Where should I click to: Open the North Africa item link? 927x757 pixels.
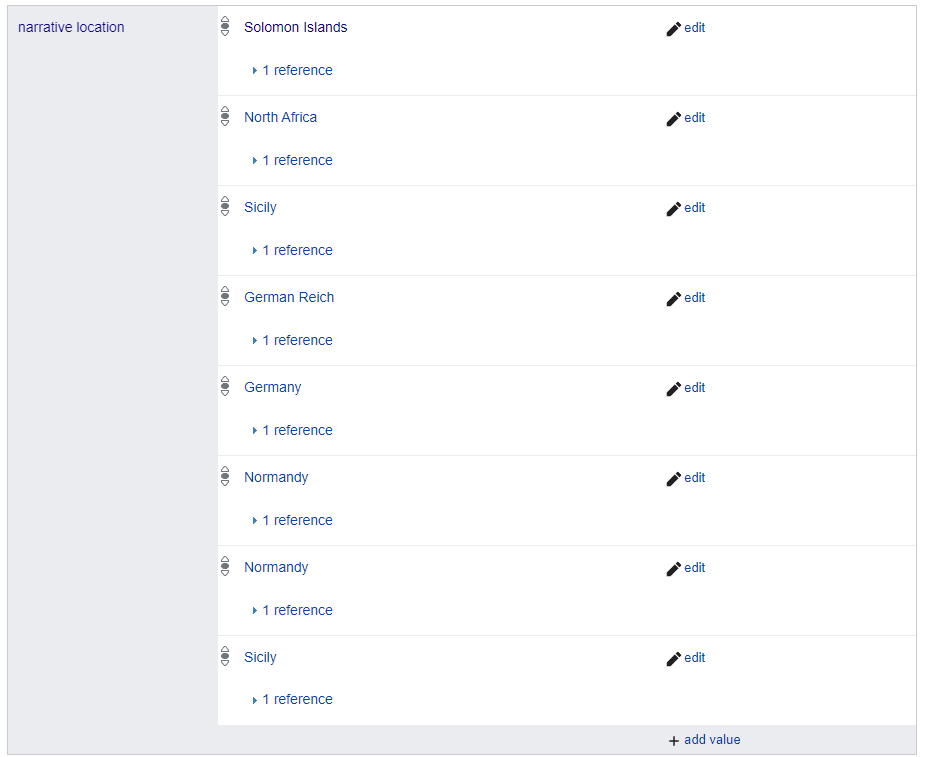pos(280,118)
